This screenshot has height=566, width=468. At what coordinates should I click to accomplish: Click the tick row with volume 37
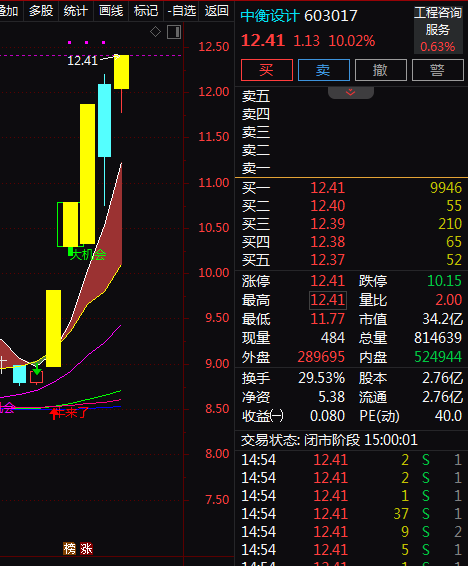click(351, 514)
